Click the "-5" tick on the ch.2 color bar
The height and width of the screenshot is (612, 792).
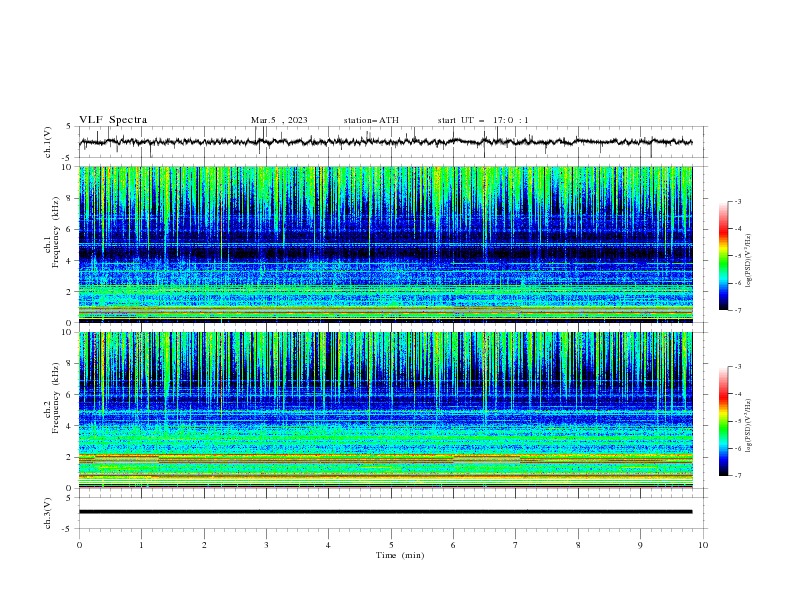(x=737, y=421)
